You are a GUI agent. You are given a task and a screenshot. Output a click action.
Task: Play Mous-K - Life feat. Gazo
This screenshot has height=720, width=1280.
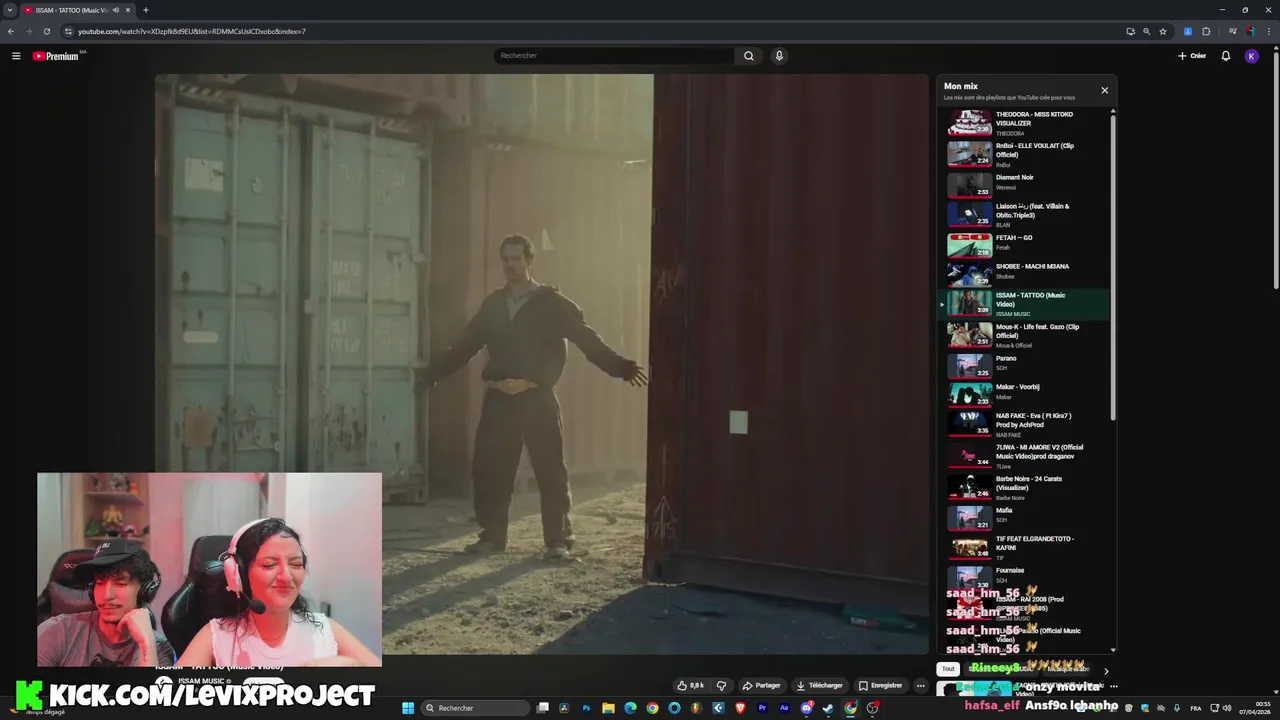1025,335
